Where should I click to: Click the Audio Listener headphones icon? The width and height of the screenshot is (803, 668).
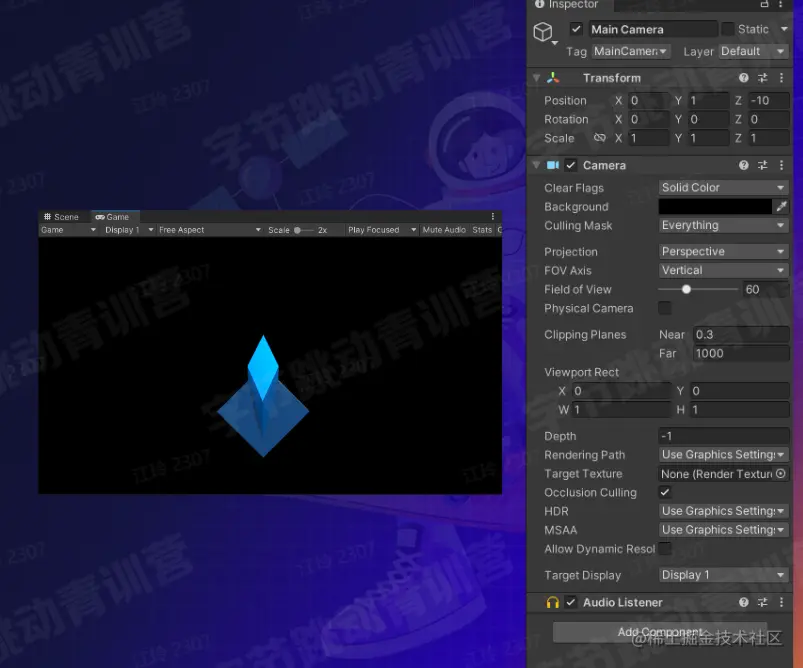coord(553,602)
